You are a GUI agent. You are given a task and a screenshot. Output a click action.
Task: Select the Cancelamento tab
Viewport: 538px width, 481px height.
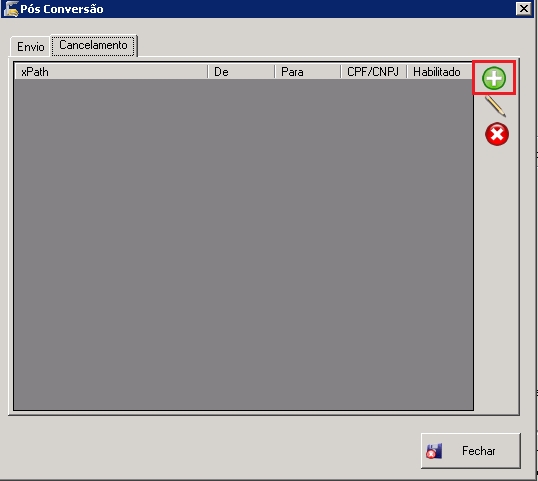point(94,45)
